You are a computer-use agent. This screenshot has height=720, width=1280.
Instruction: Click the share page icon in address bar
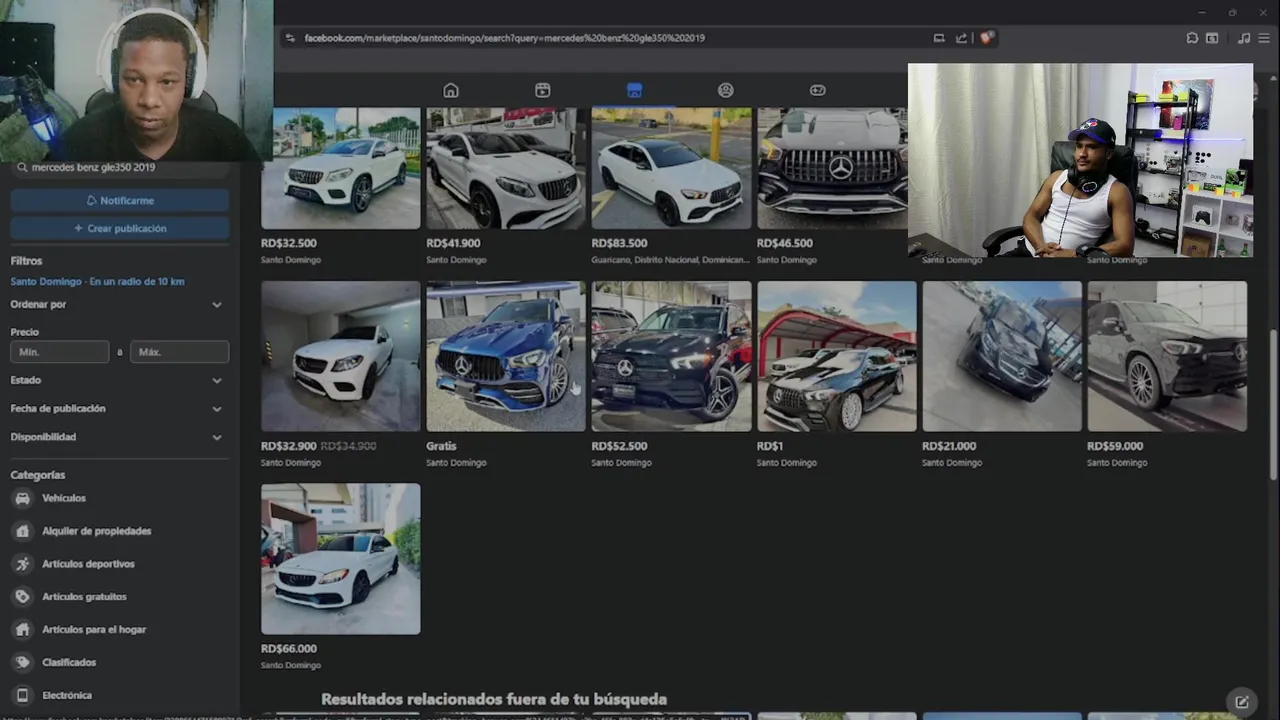[x=961, y=38]
